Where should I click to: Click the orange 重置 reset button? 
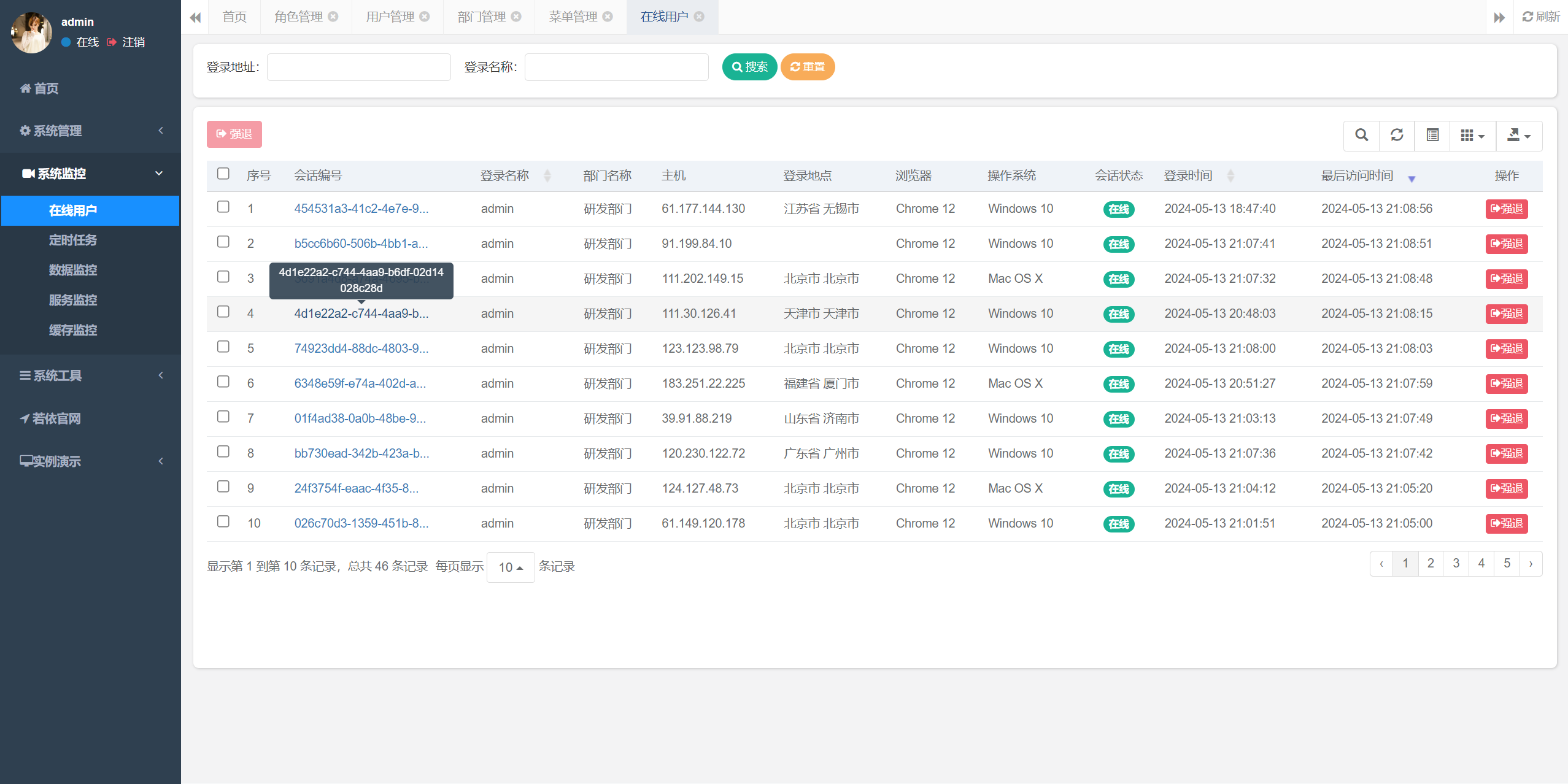pos(807,67)
